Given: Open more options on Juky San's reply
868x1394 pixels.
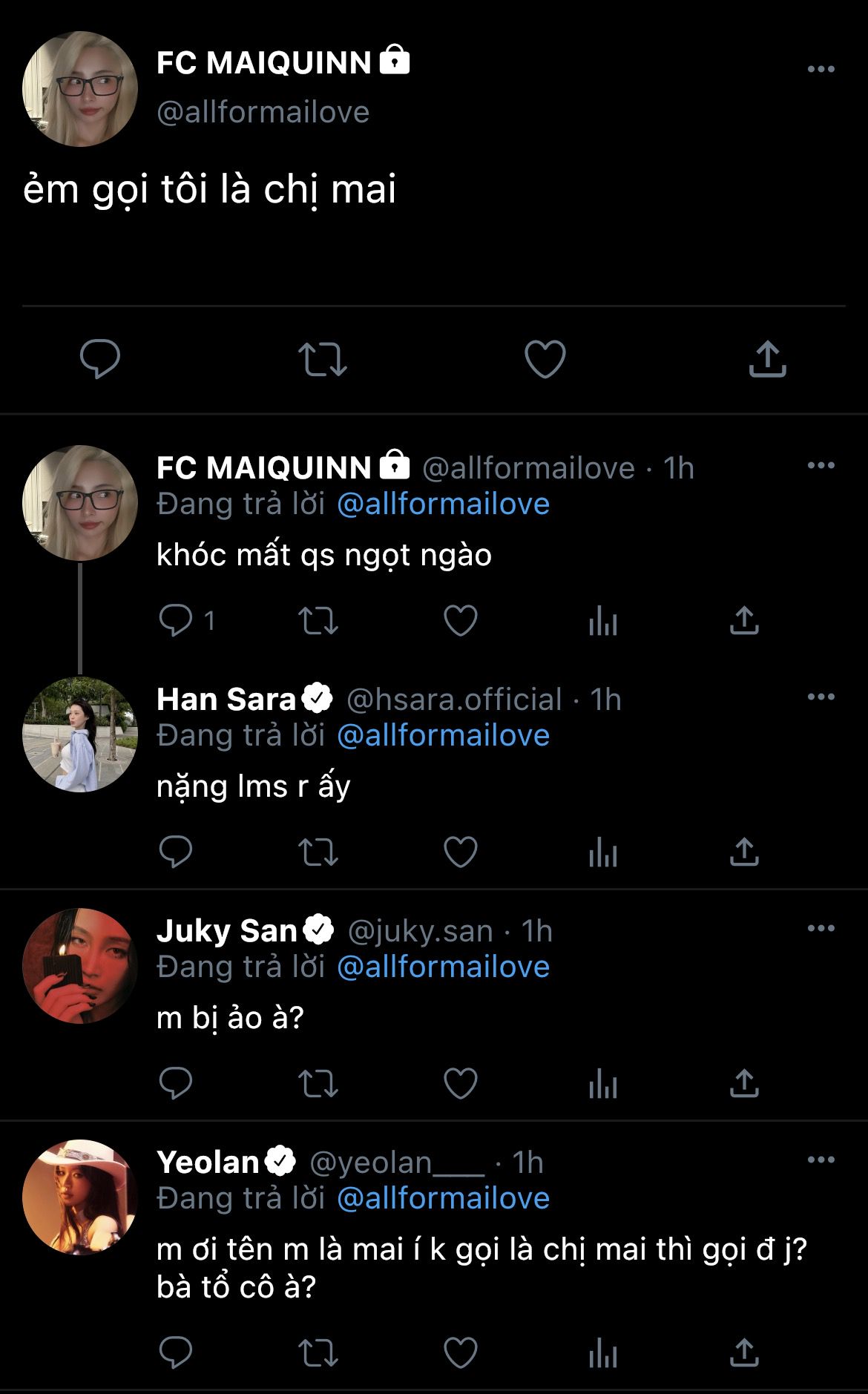Looking at the screenshot, I should pos(821,928).
